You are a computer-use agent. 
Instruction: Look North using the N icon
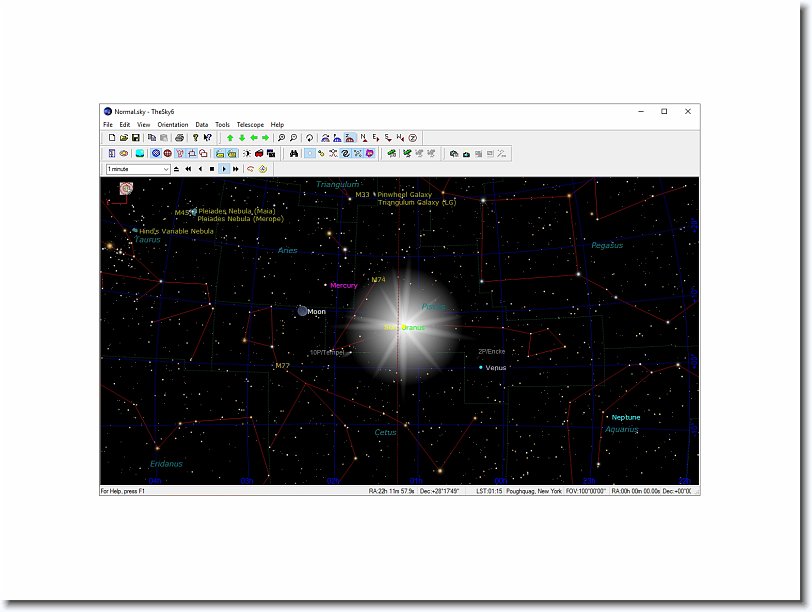364,138
